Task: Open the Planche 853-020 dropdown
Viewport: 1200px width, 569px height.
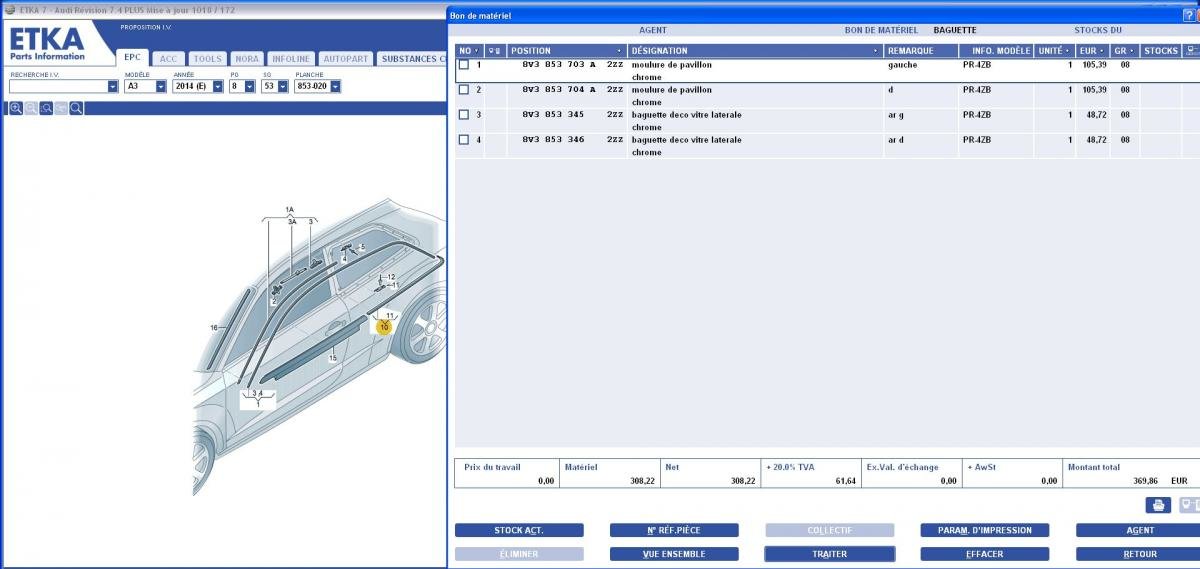Action: tap(335, 87)
